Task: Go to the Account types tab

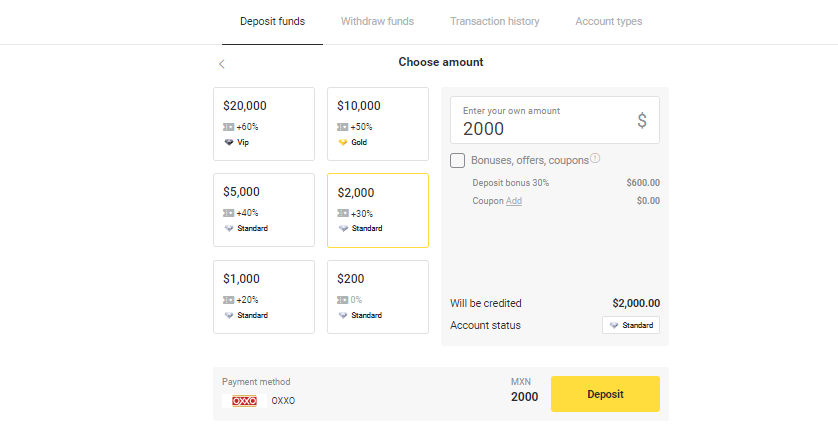Action: [608, 21]
